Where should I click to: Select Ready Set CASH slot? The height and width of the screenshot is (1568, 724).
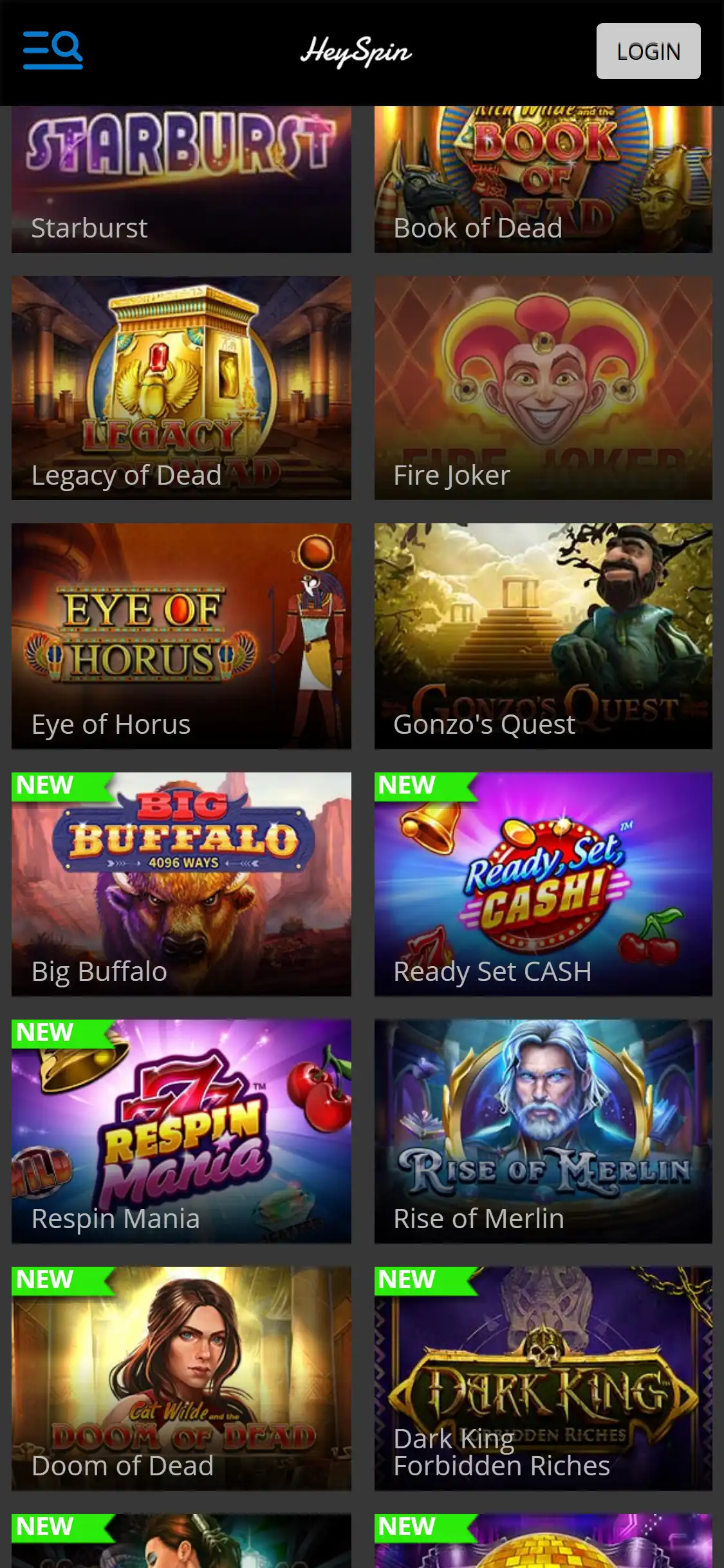tap(543, 884)
